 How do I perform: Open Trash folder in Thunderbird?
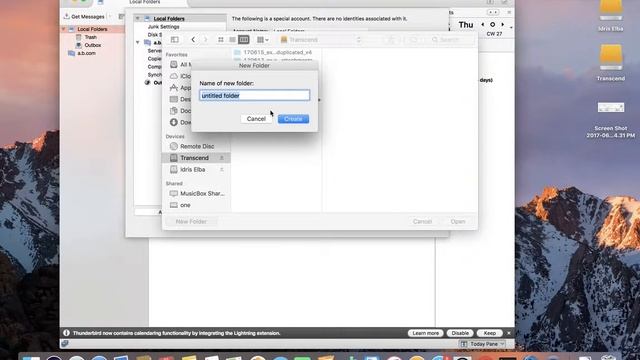click(90, 37)
